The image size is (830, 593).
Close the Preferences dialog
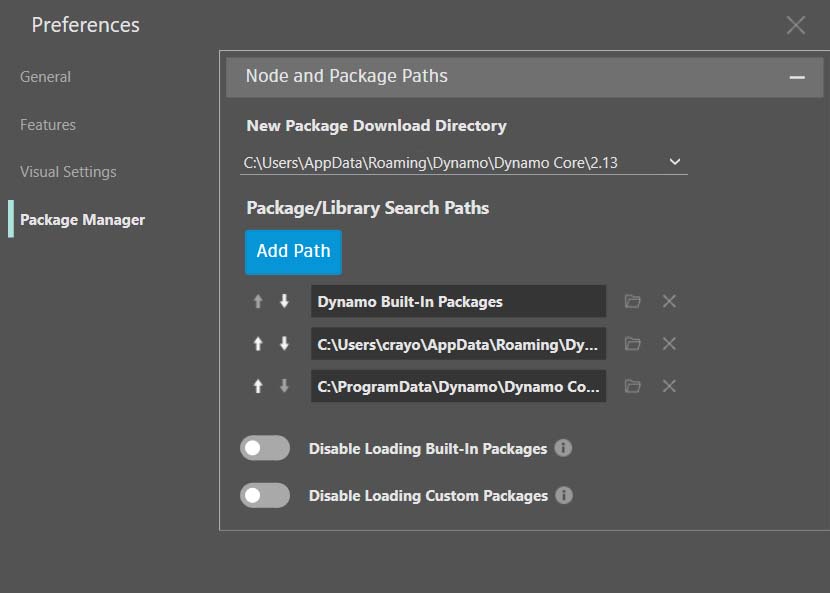click(x=796, y=25)
